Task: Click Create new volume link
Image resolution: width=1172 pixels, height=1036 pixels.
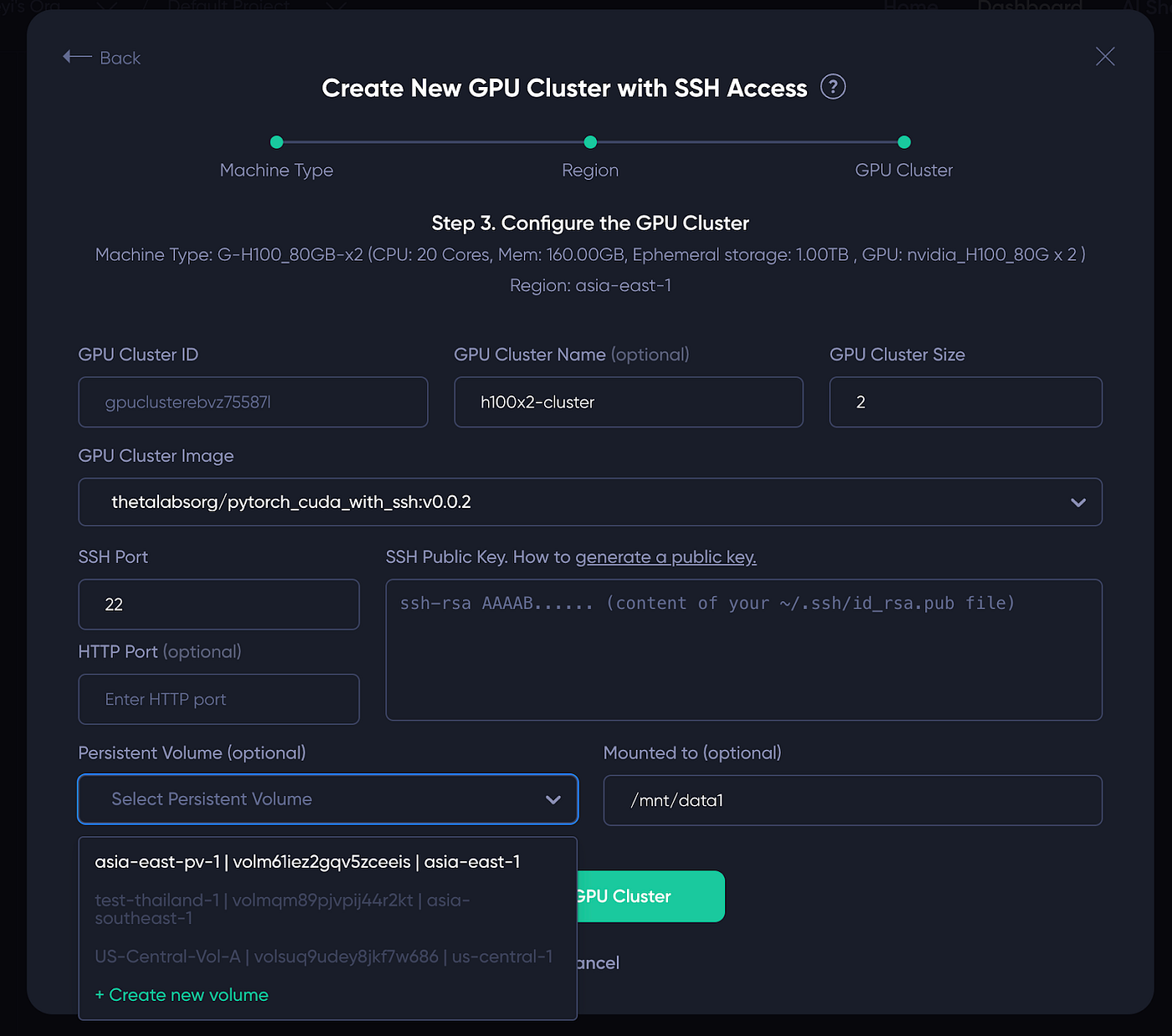Action: coord(182,995)
